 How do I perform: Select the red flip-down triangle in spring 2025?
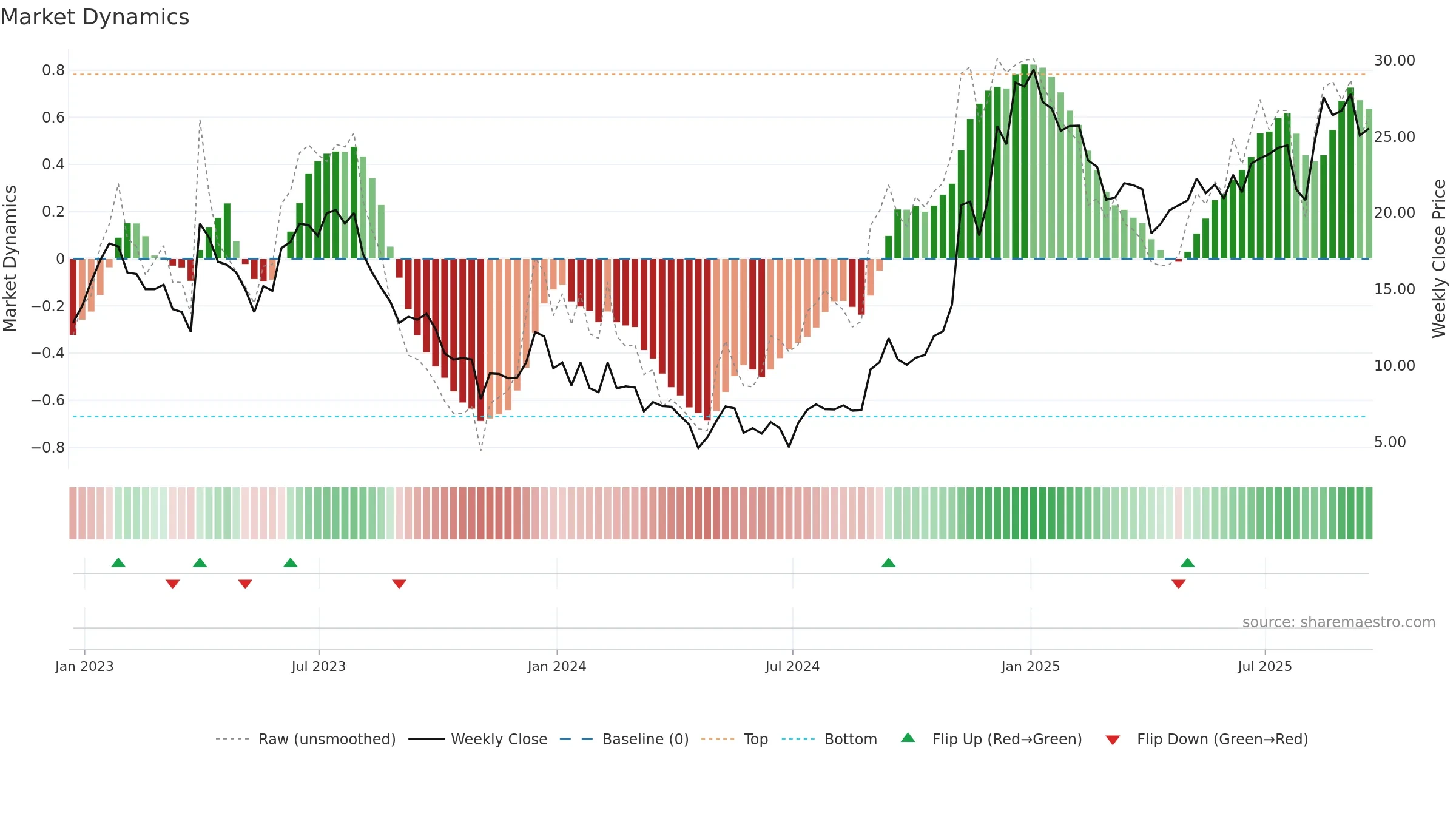[1178, 584]
